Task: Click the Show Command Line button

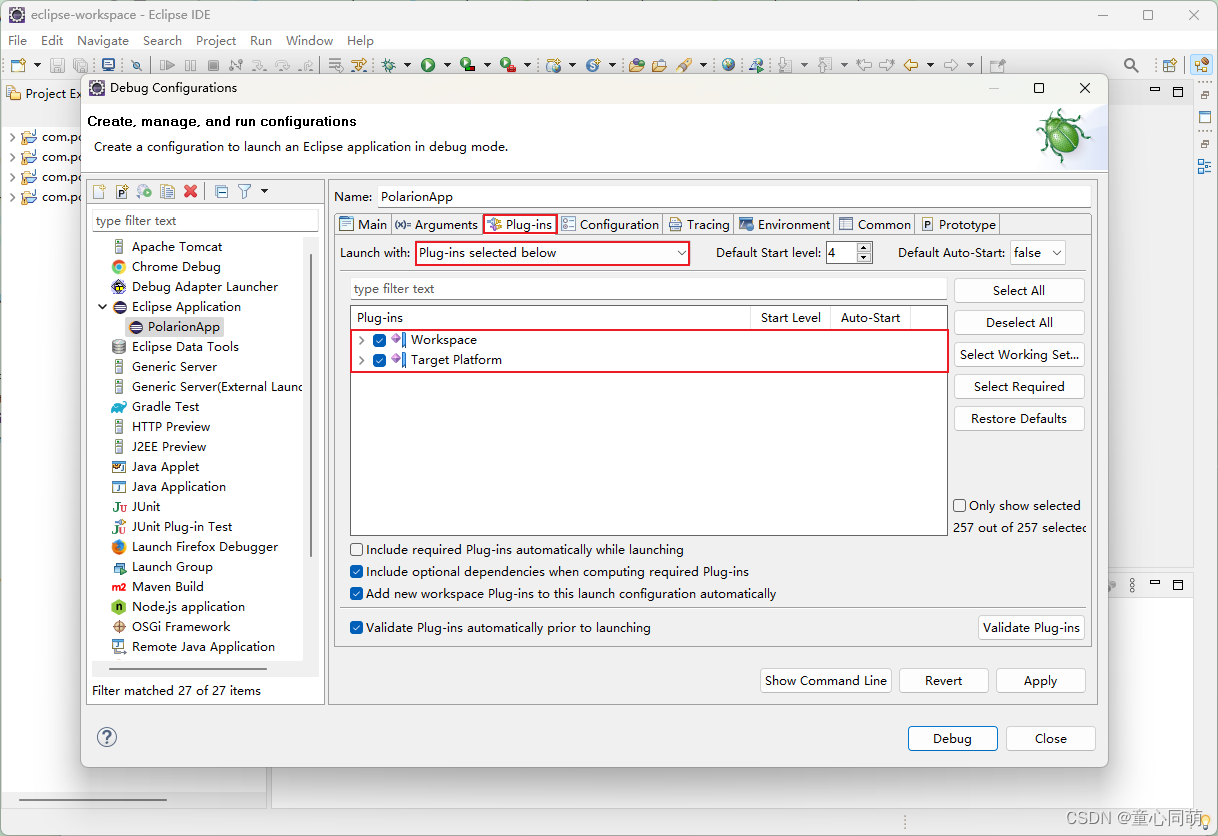Action: [825, 680]
